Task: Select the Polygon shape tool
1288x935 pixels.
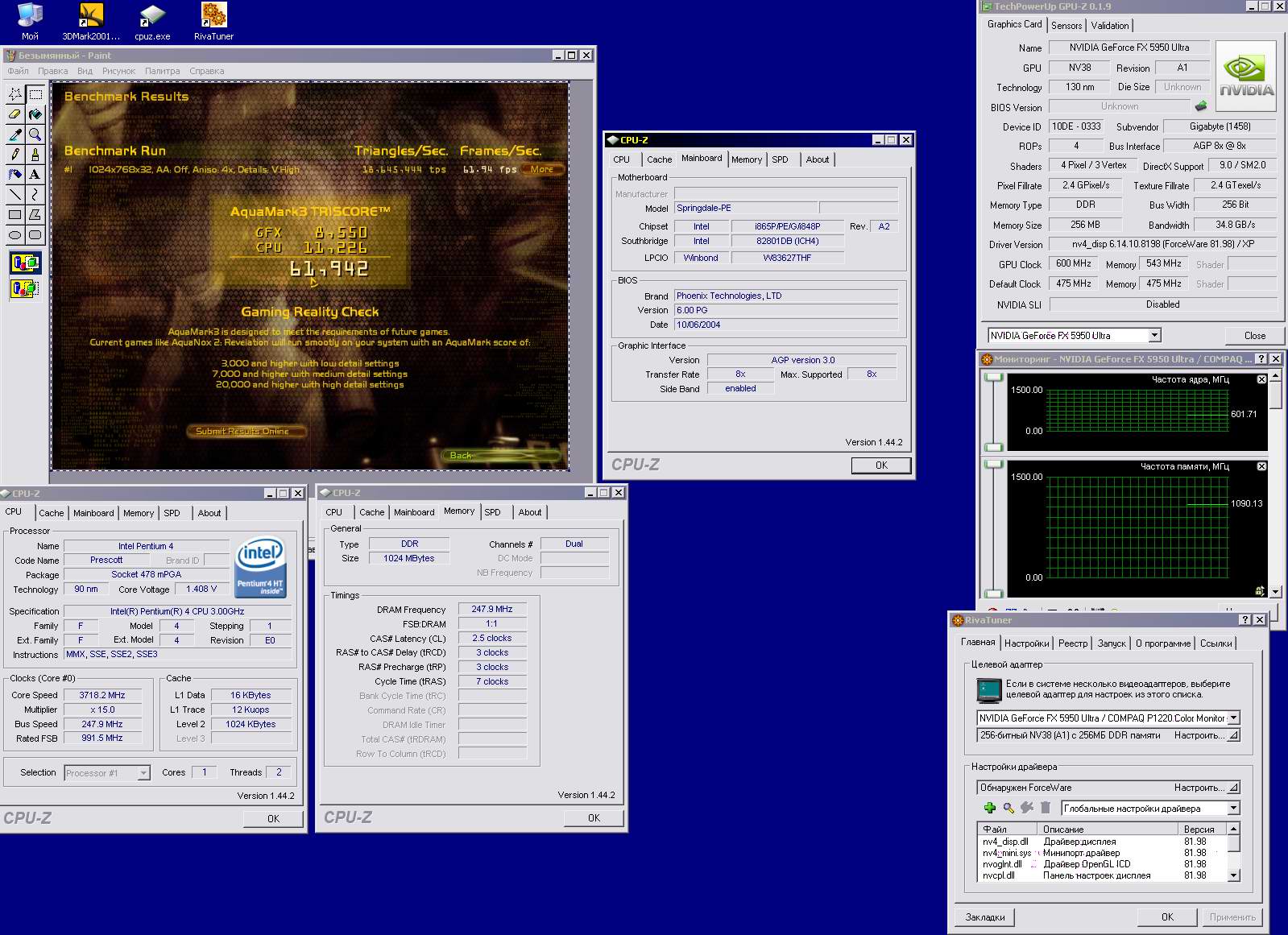Action: point(35,214)
